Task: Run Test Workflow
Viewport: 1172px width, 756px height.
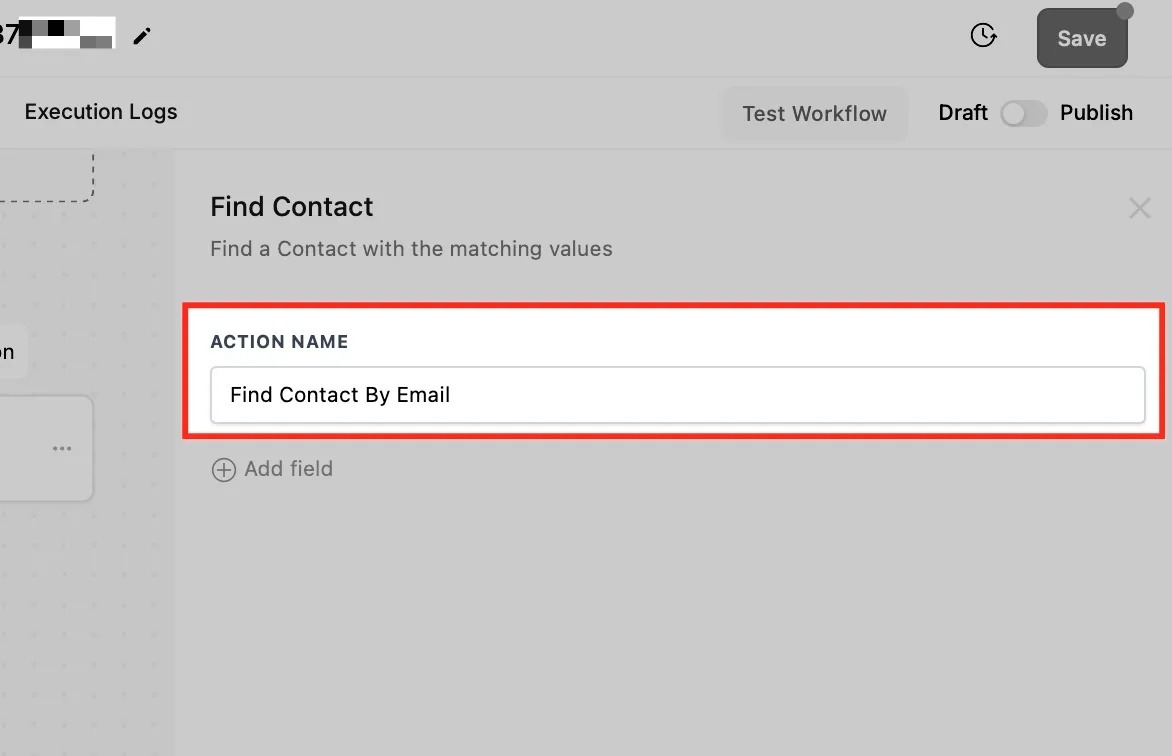Action: (814, 114)
